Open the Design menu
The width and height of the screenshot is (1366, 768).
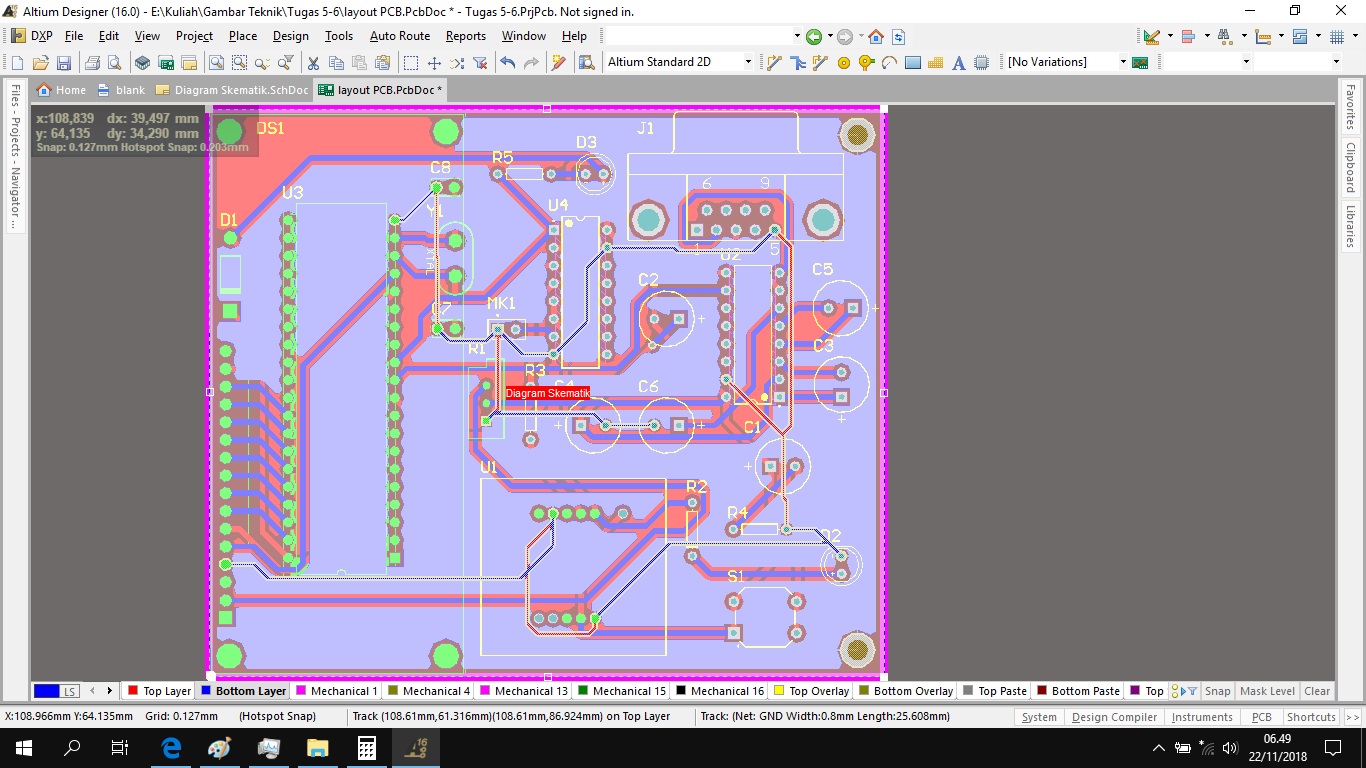(x=291, y=36)
